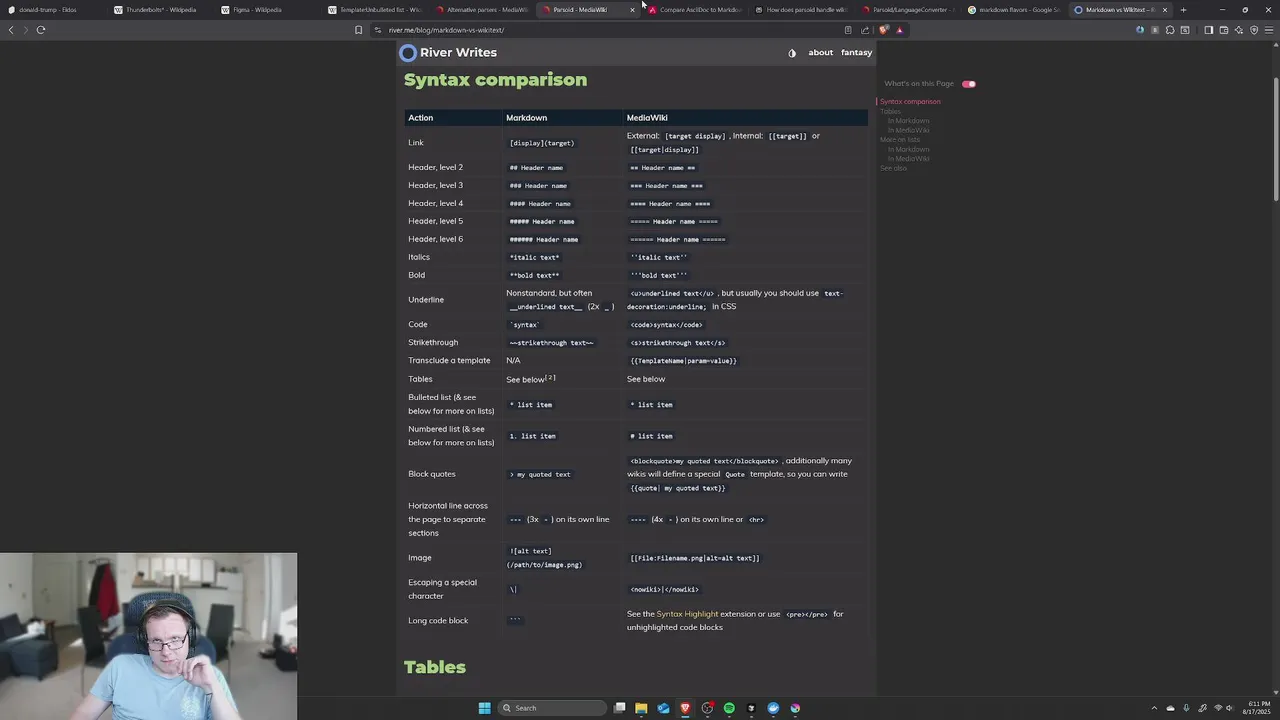Open the clock showing 6:11 PM
The width and height of the screenshot is (1280, 720).
1258,708
